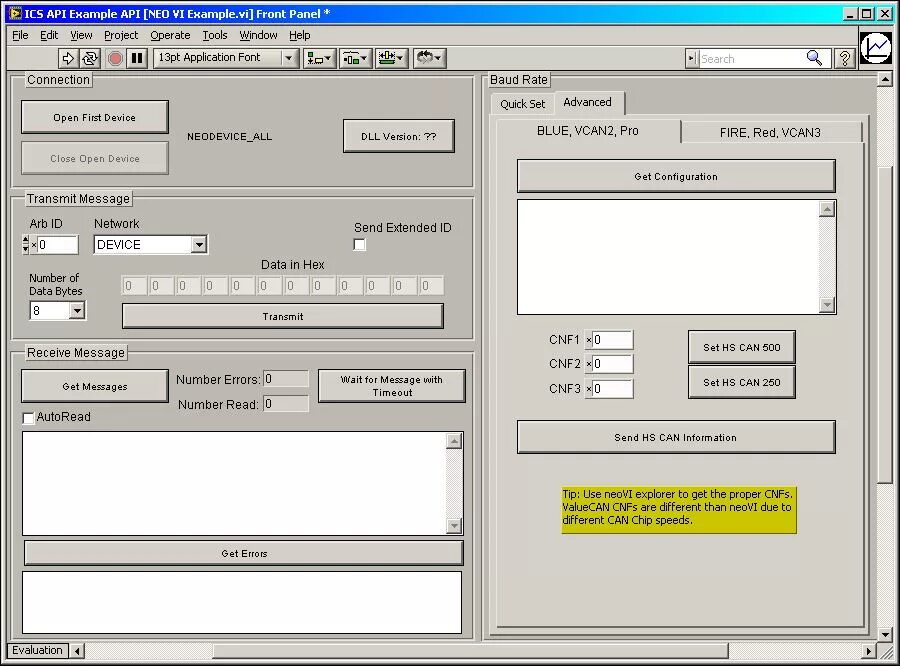Click the Set HS CAN 250 button
This screenshot has height=666, width=900.
tap(742, 382)
